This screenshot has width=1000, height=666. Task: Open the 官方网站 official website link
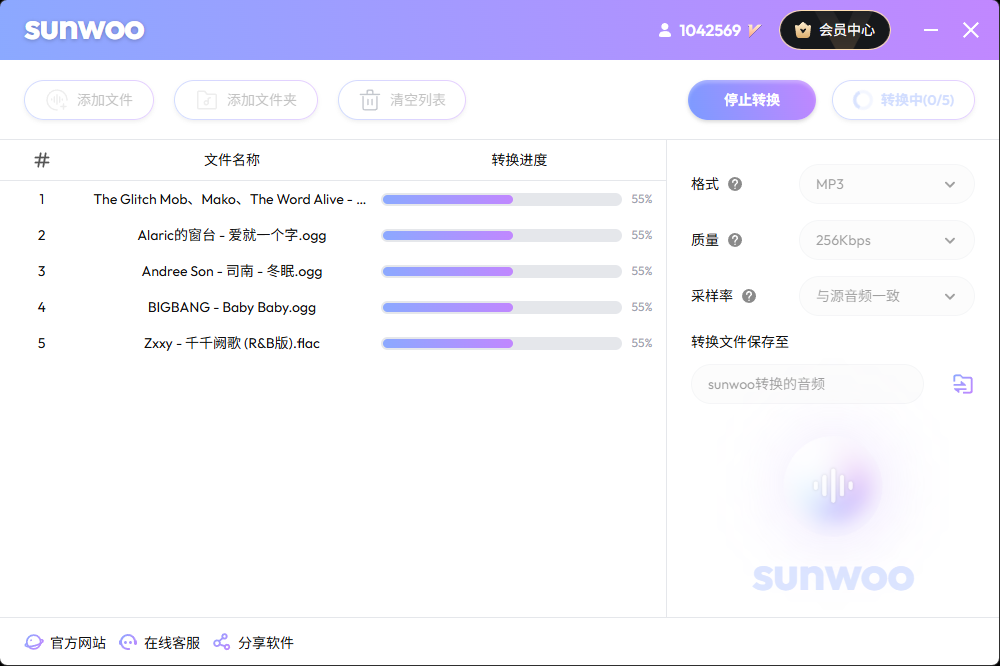click(66, 642)
